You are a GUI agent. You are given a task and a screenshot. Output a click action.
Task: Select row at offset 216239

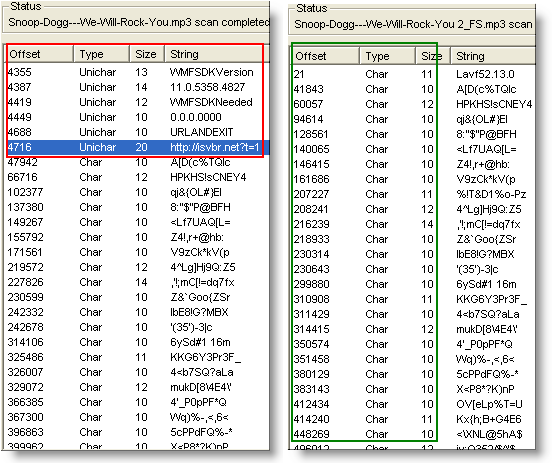click(413, 224)
